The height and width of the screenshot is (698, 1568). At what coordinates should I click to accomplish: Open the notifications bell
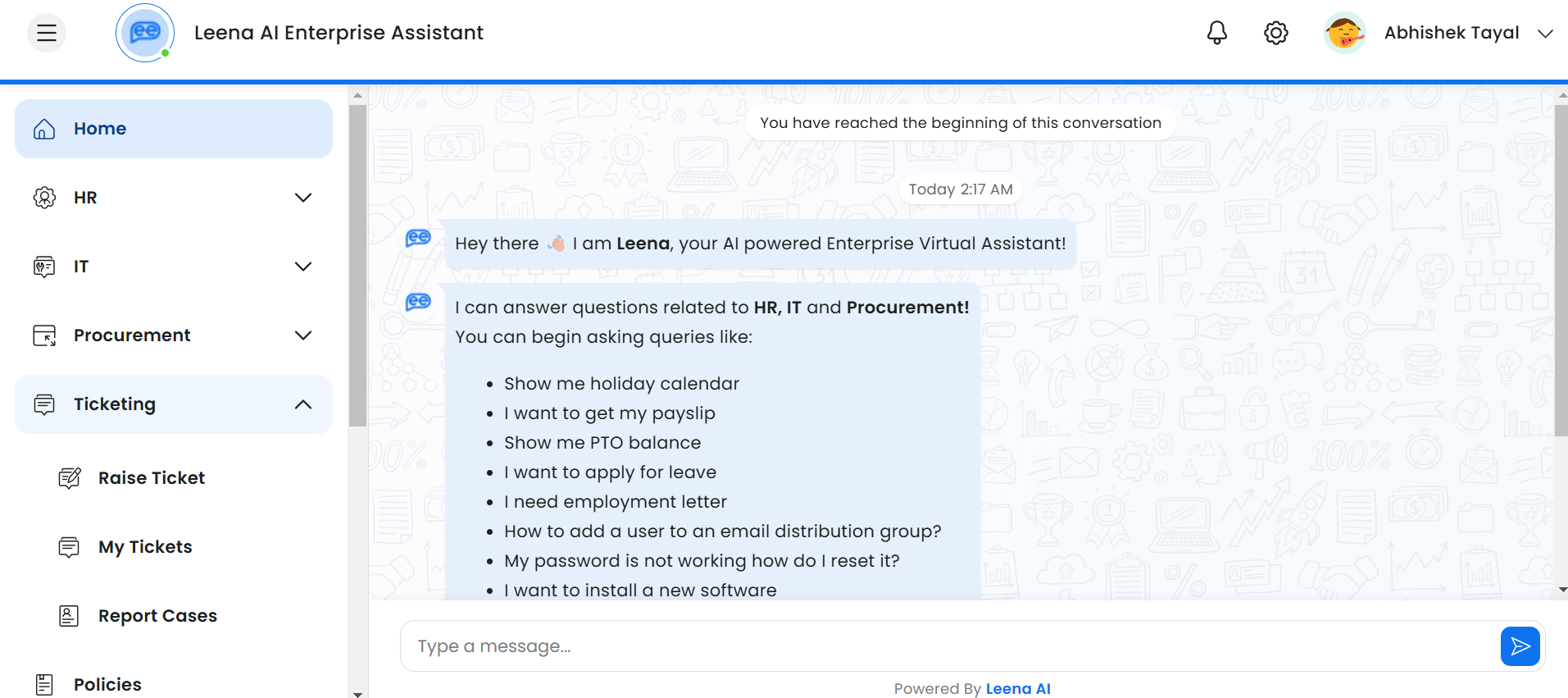1217,33
